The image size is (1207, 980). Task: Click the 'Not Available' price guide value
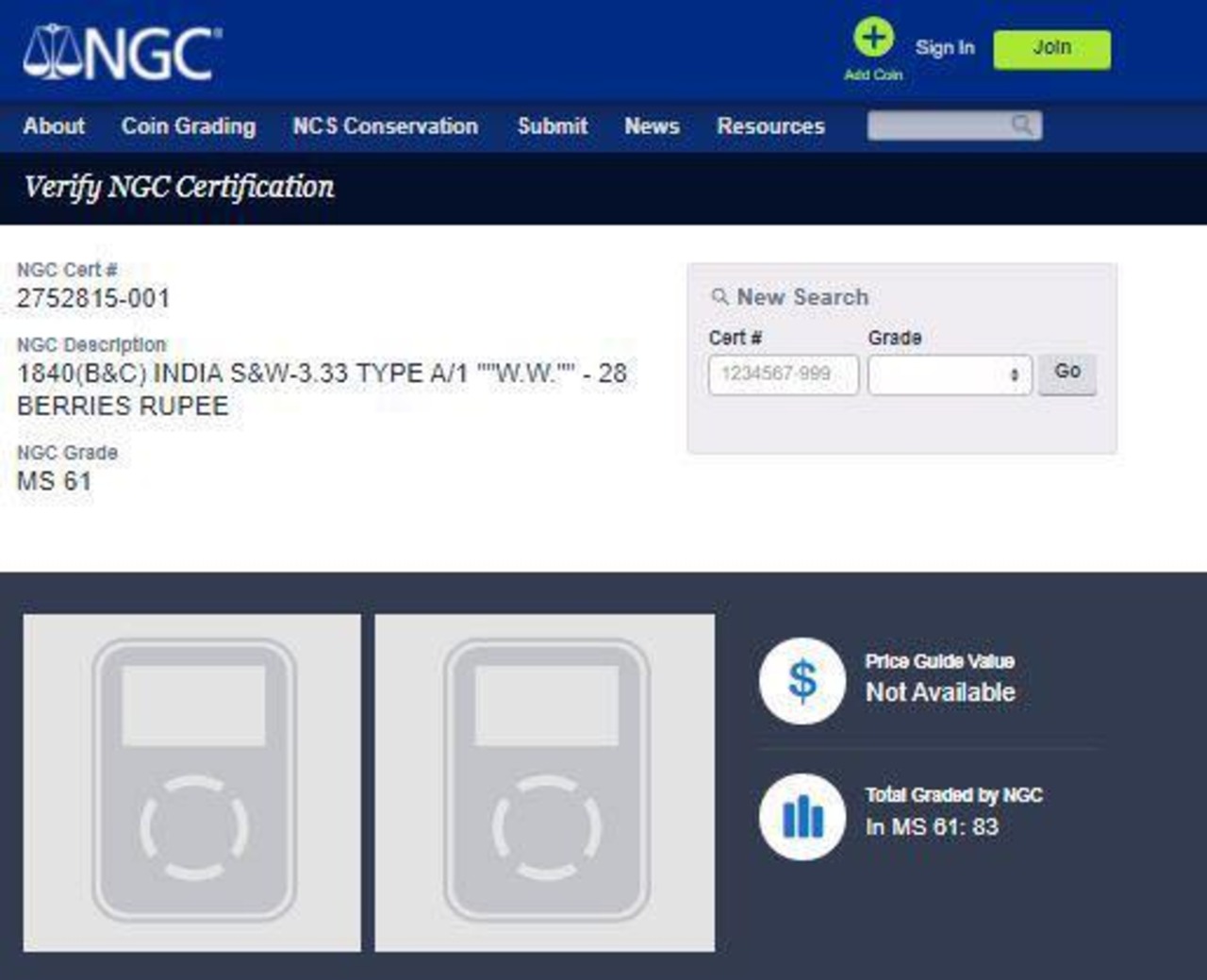click(940, 692)
